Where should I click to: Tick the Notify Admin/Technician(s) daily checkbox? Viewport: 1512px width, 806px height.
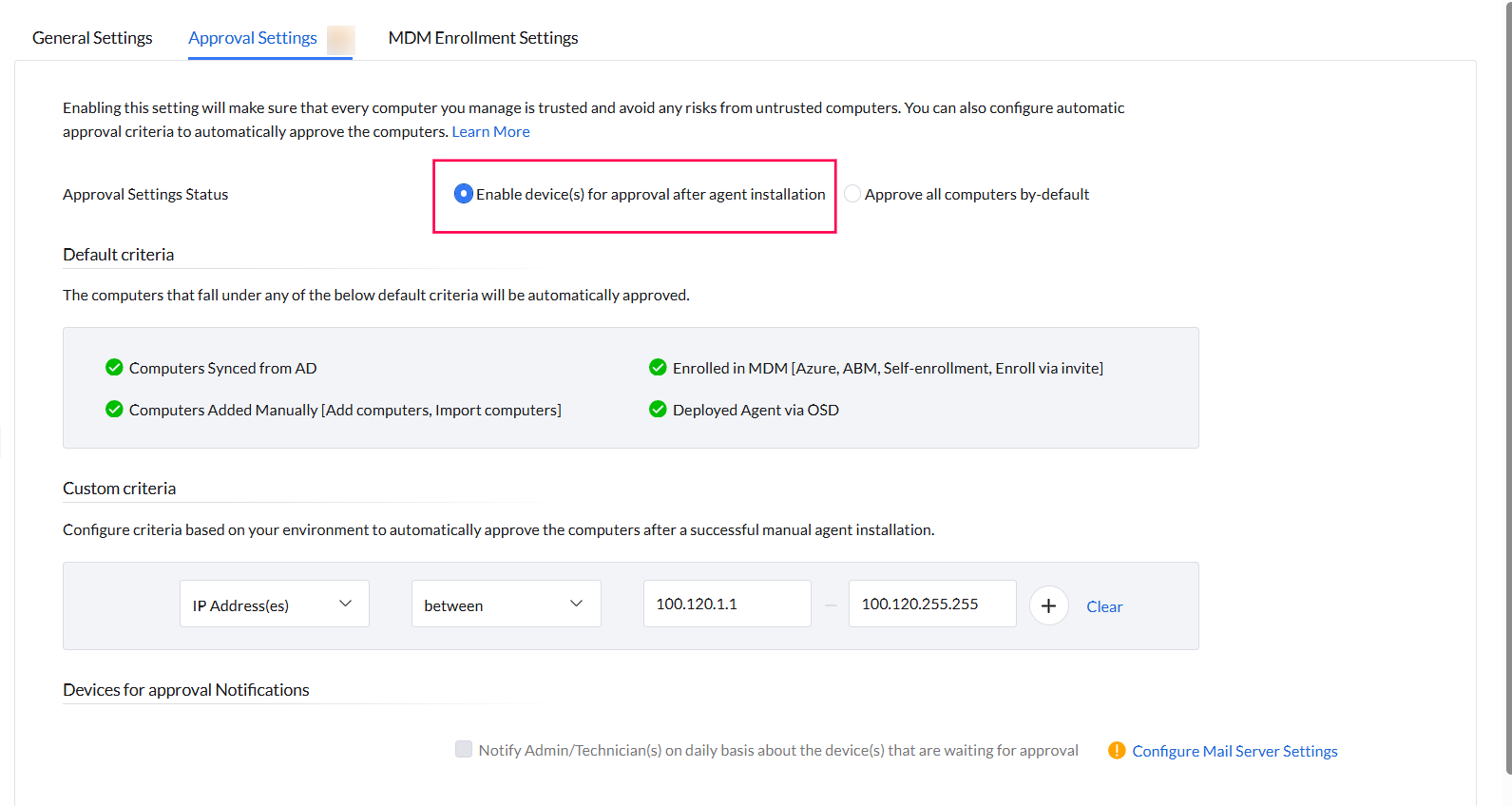pos(464,750)
